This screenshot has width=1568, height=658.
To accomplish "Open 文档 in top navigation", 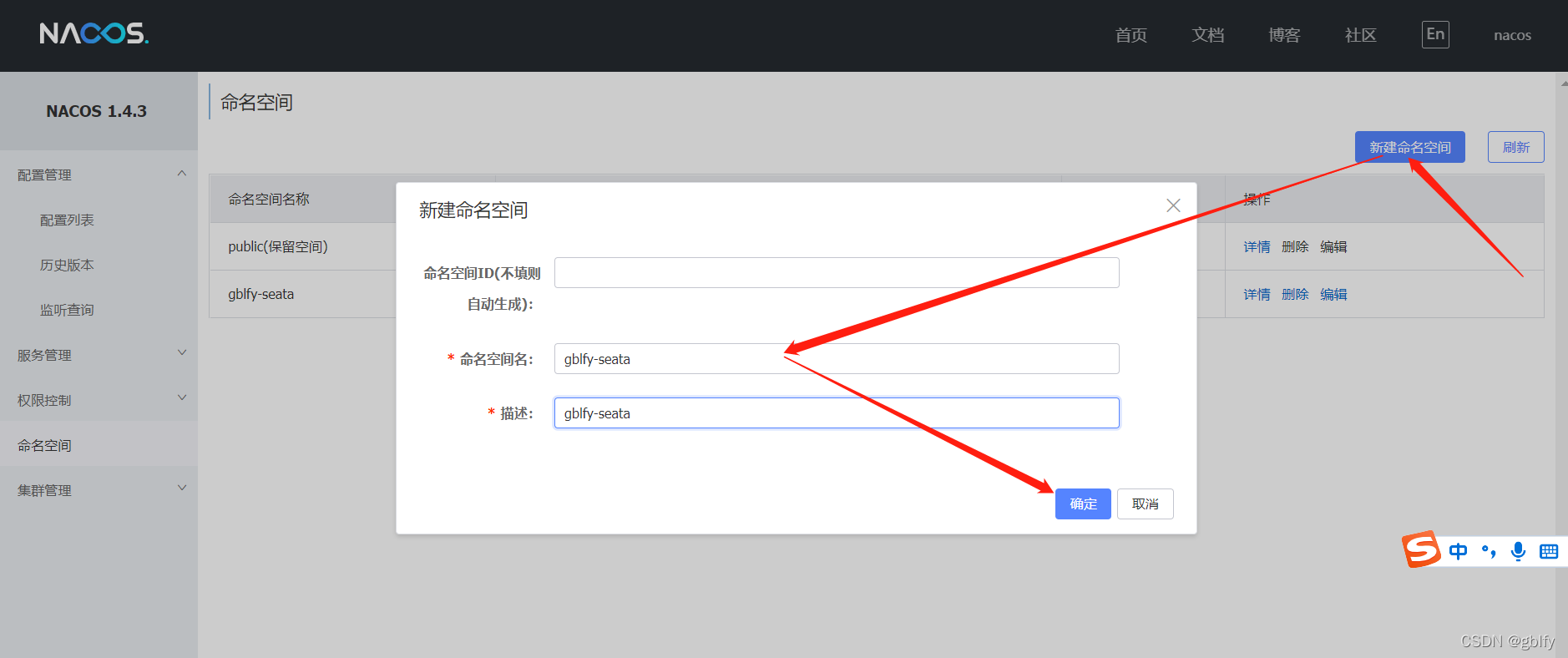I will pos(1208,35).
